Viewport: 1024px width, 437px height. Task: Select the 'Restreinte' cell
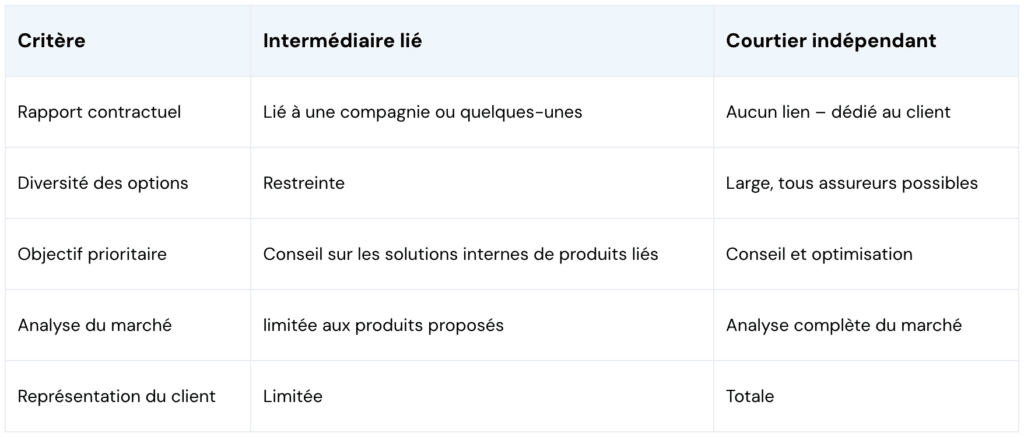pos(304,183)
